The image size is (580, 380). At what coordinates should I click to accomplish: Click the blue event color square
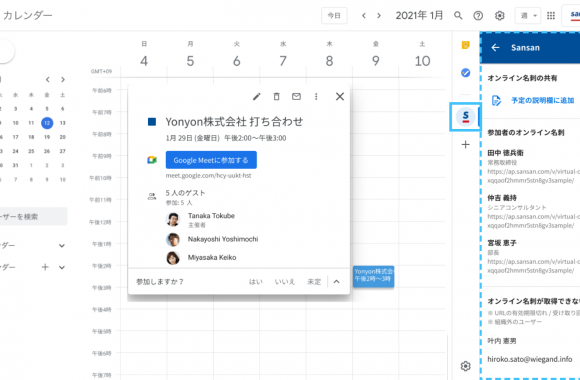pos(152,122)
